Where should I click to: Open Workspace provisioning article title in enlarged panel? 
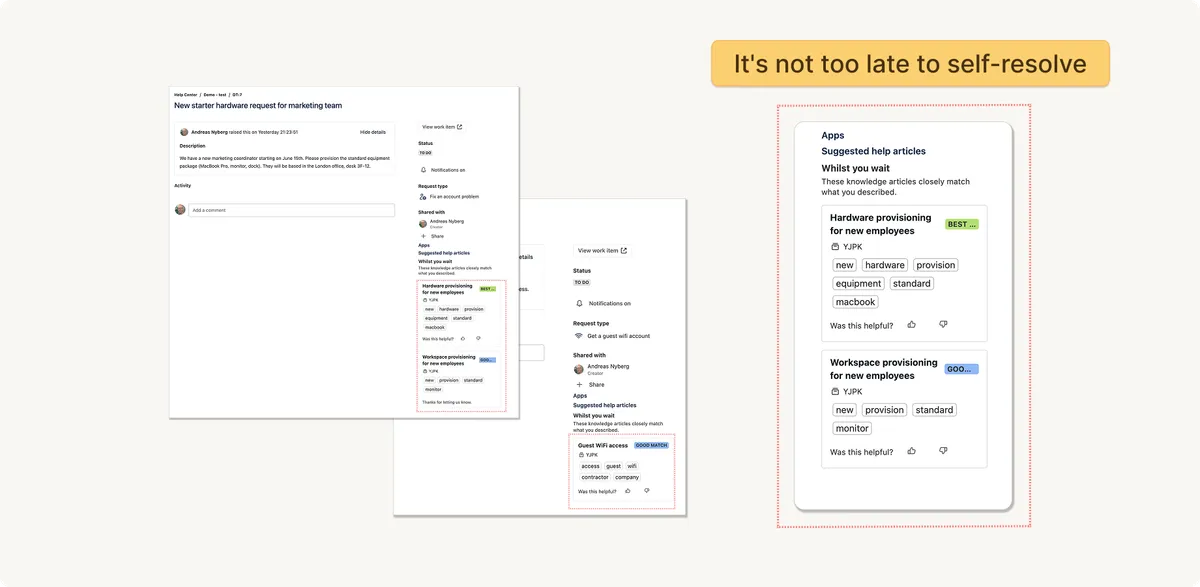[x=884, y=369]
